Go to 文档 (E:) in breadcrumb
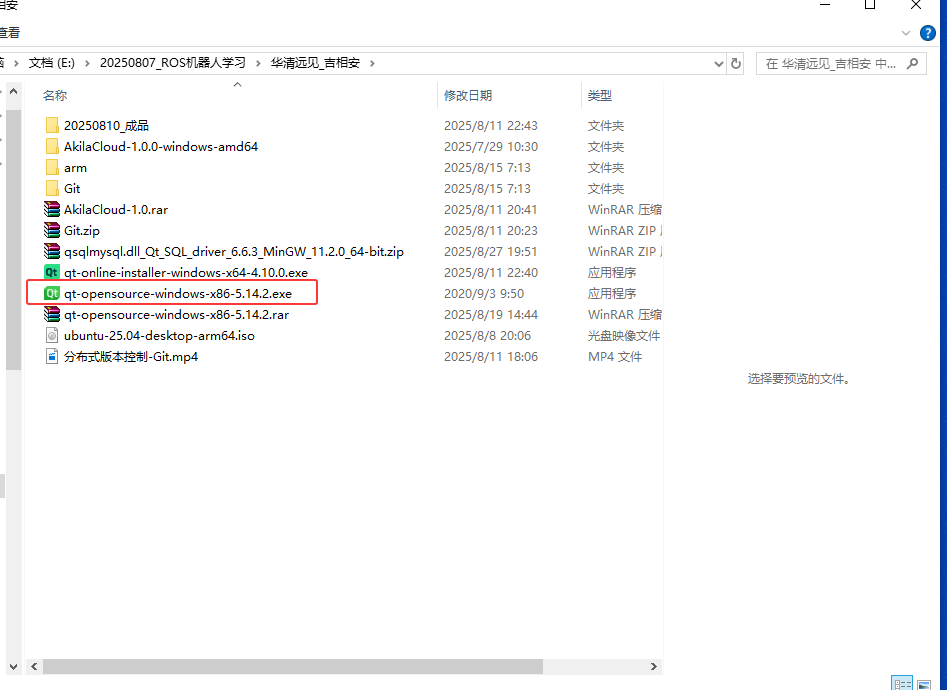The image size is (947, 690). click(52, 63)
